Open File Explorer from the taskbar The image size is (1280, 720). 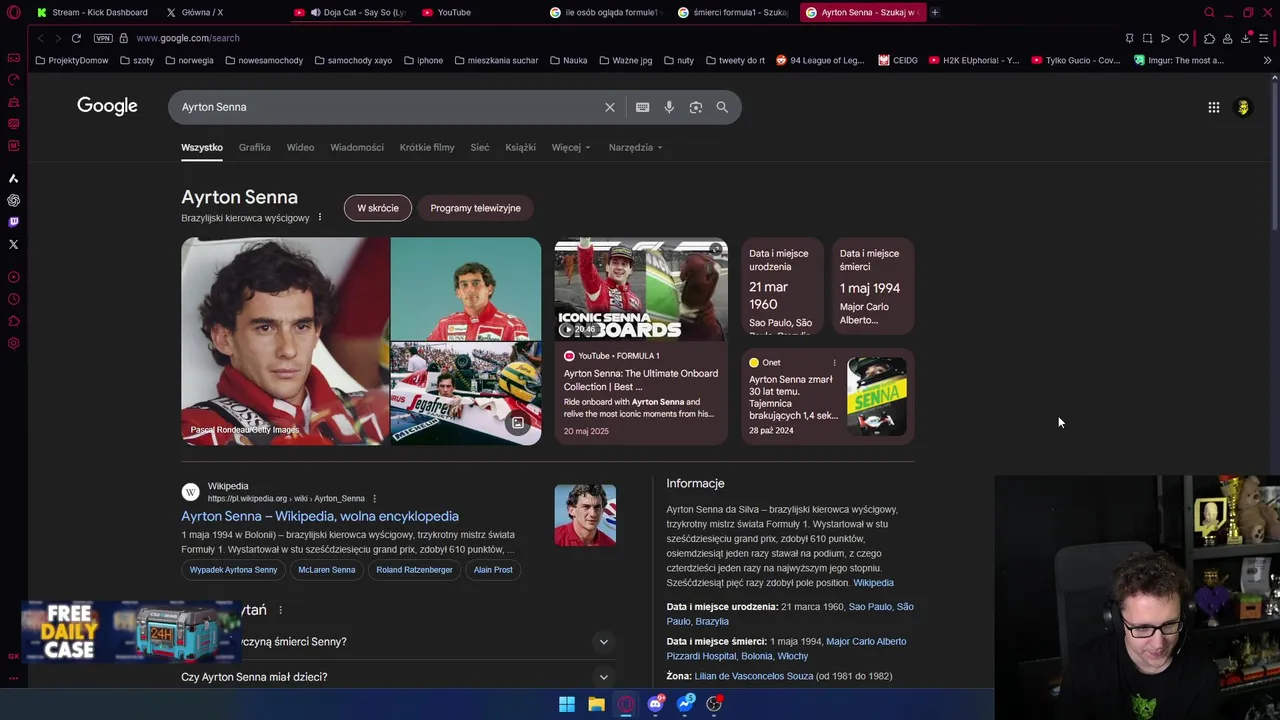click(x=596, y=704)
